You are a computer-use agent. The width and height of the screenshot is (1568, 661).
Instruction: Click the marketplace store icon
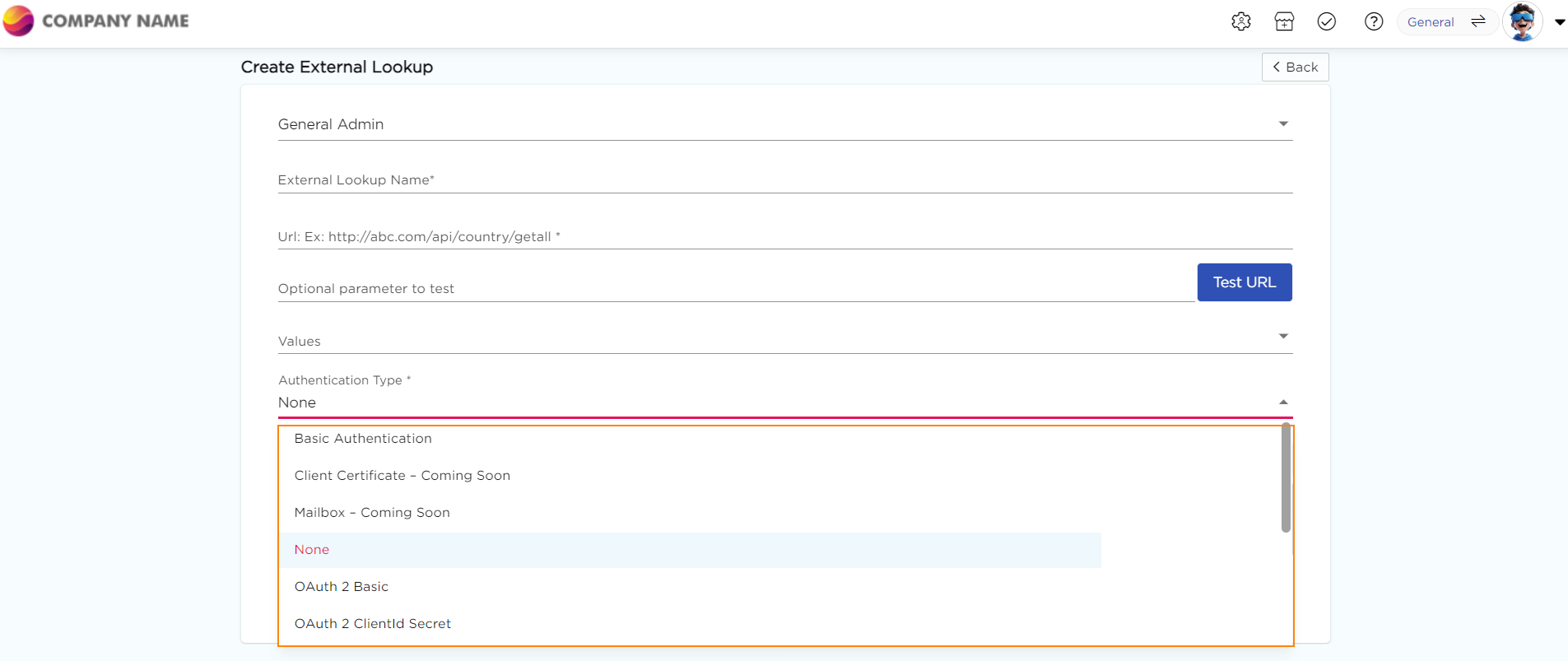click(x=1284, y=22)
